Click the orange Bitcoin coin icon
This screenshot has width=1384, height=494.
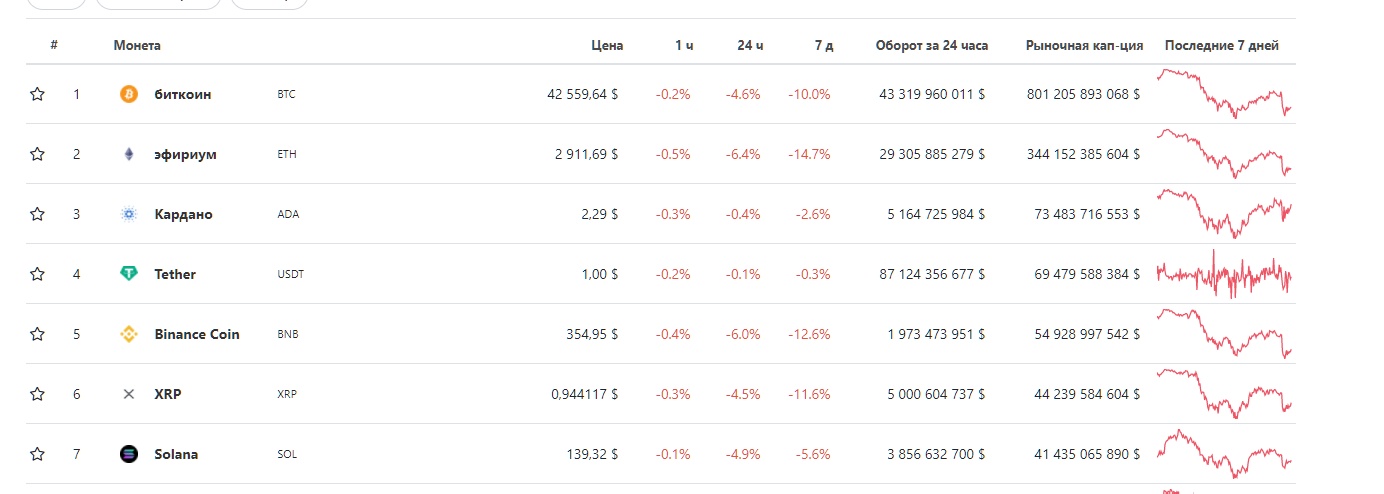(x=128, y=94)
